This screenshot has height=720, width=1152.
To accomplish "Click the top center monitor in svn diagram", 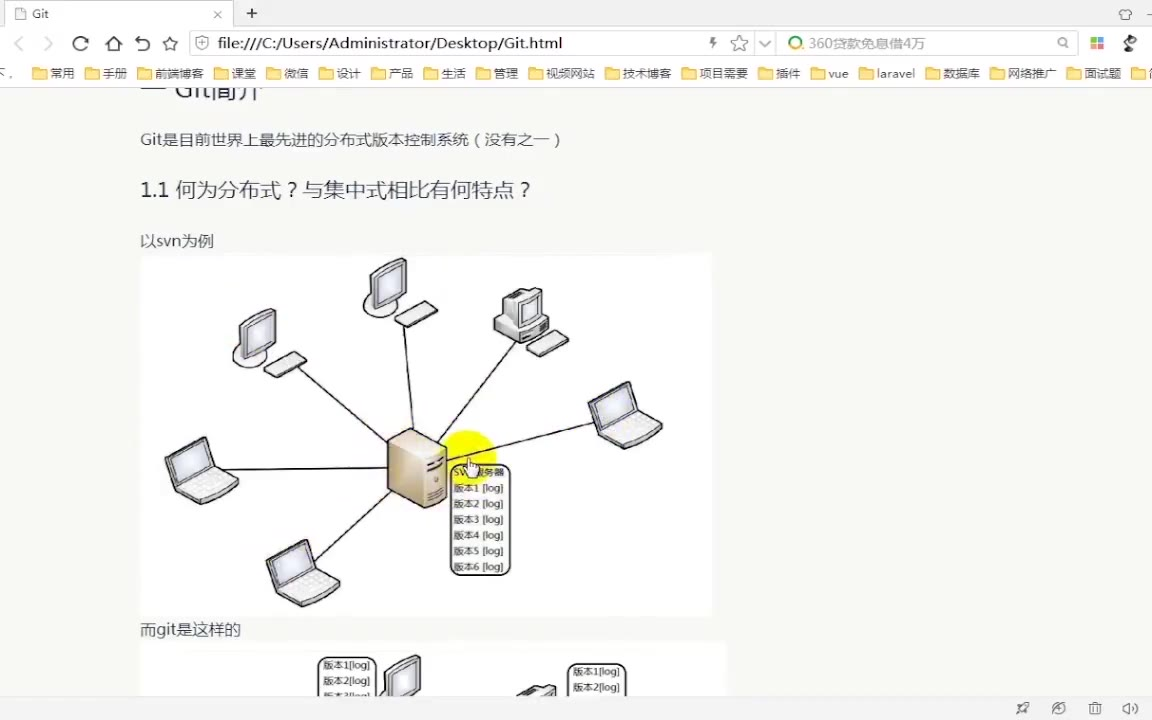I will [400, 292].
